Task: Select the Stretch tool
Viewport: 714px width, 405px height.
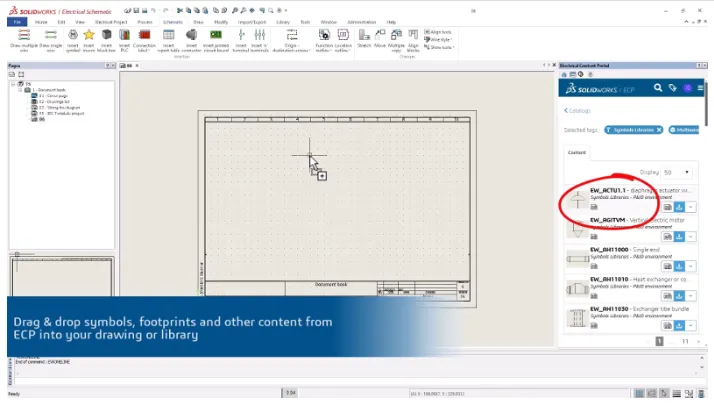Action: pyautogui.click(x=364, y=39)
